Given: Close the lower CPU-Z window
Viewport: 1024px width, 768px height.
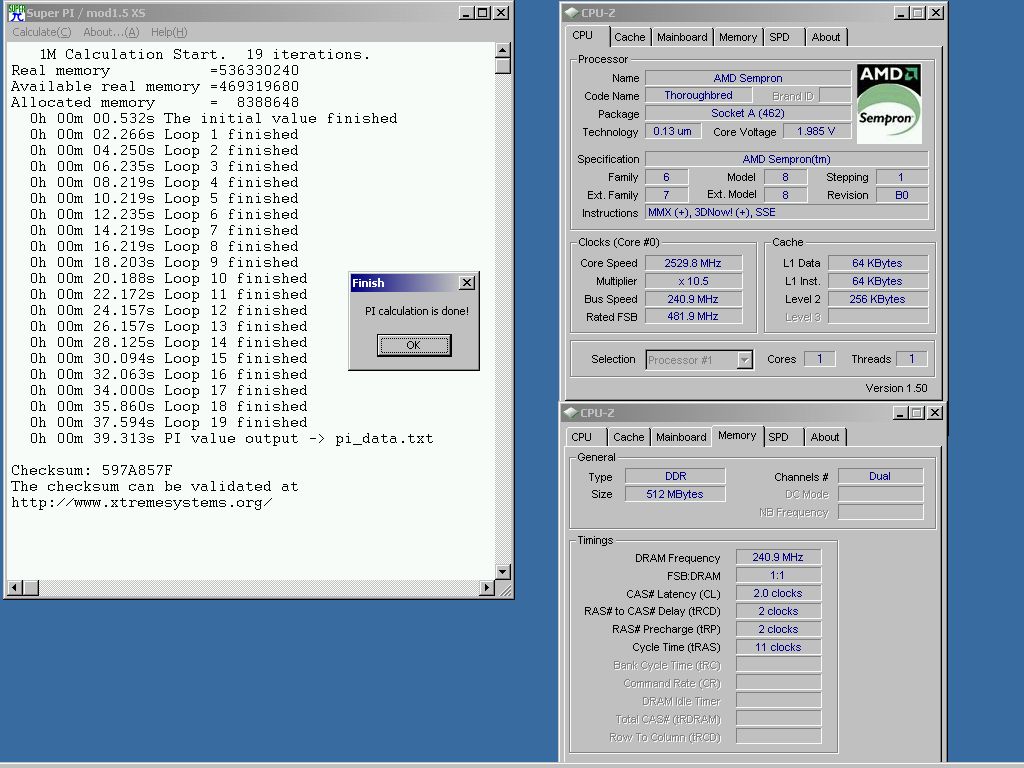Looking at the screenshot, I should pos(935,413).
